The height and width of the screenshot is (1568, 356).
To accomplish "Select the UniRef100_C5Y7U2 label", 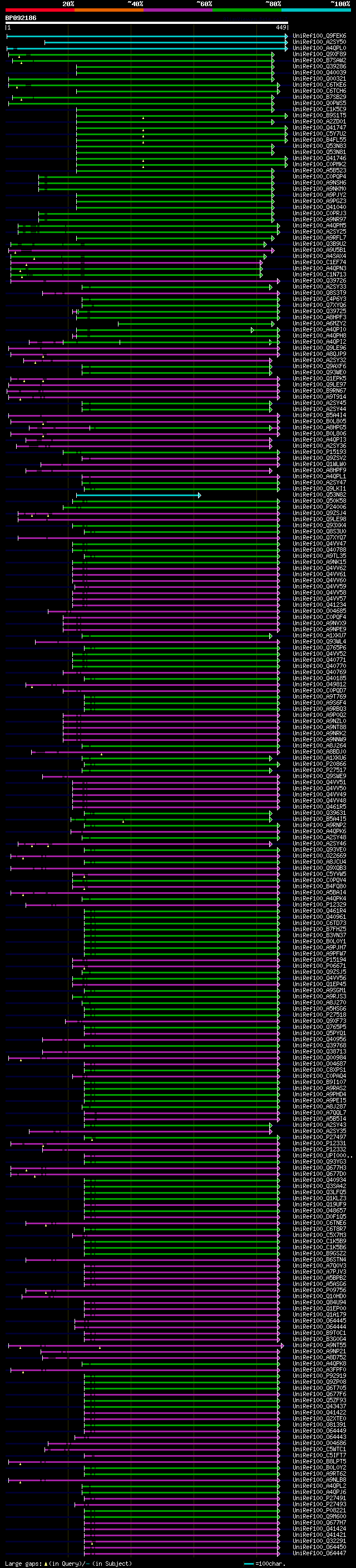I will point(319,134).
